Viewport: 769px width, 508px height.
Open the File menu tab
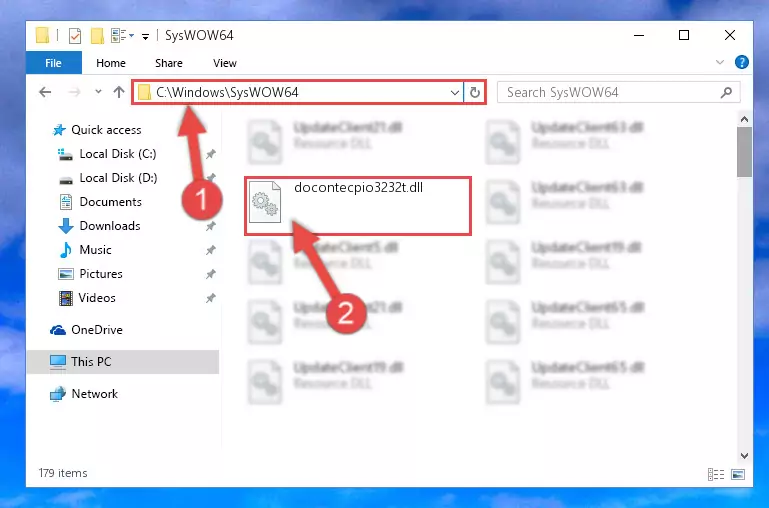tap(53, 63)
